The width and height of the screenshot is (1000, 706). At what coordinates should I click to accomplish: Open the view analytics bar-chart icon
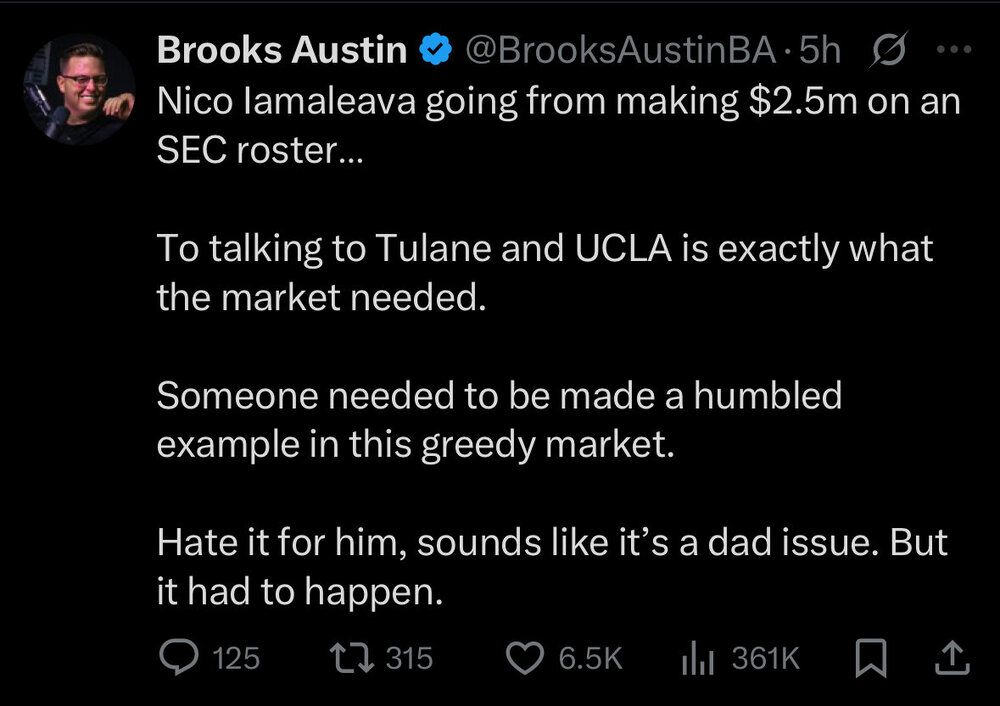tap(696, 657)
